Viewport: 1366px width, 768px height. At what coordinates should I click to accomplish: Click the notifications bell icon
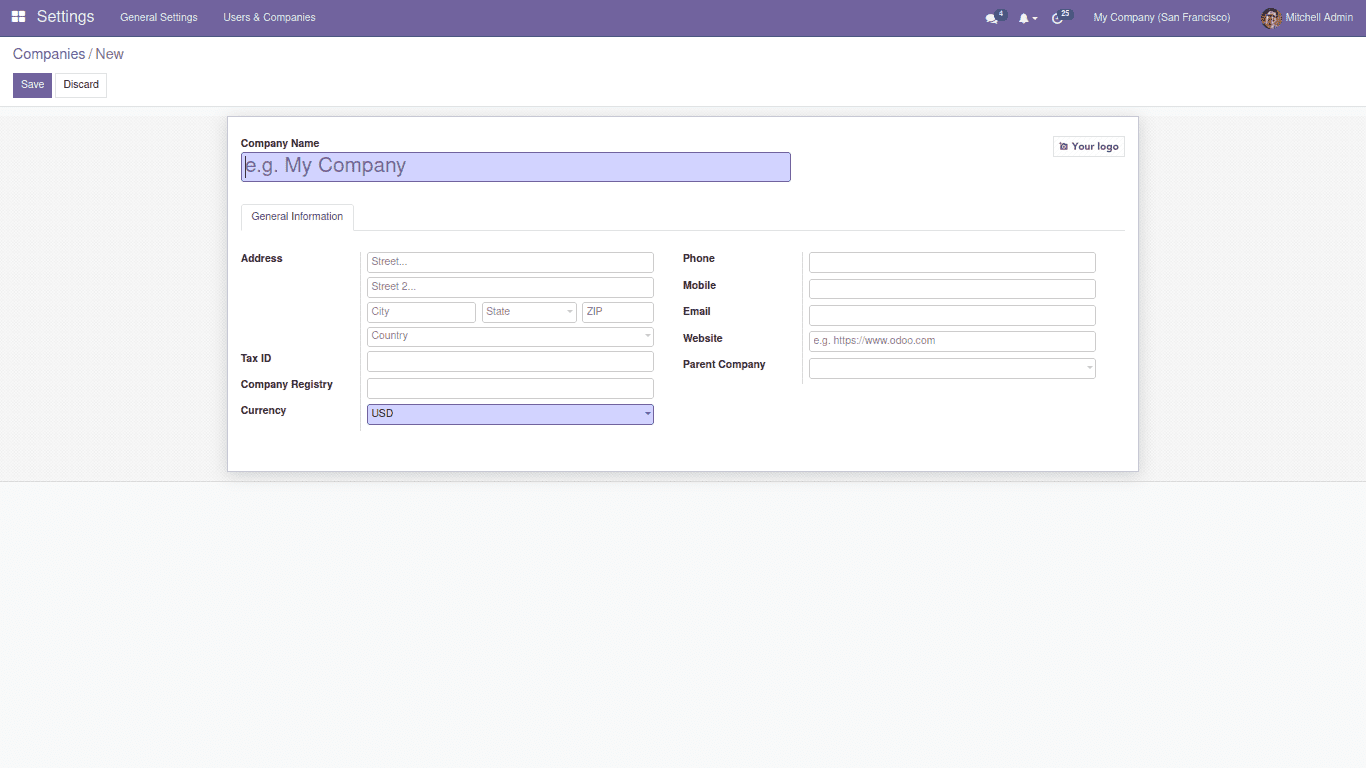click(x=1024, y=18)
